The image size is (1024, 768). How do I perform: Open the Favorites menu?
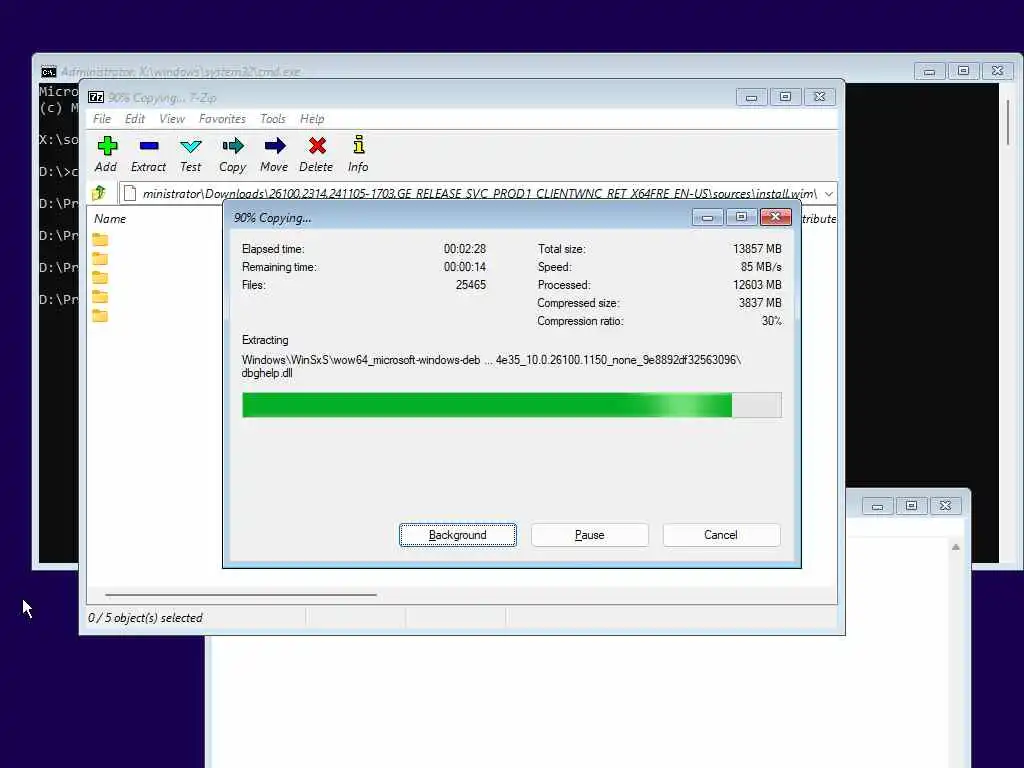222,119
